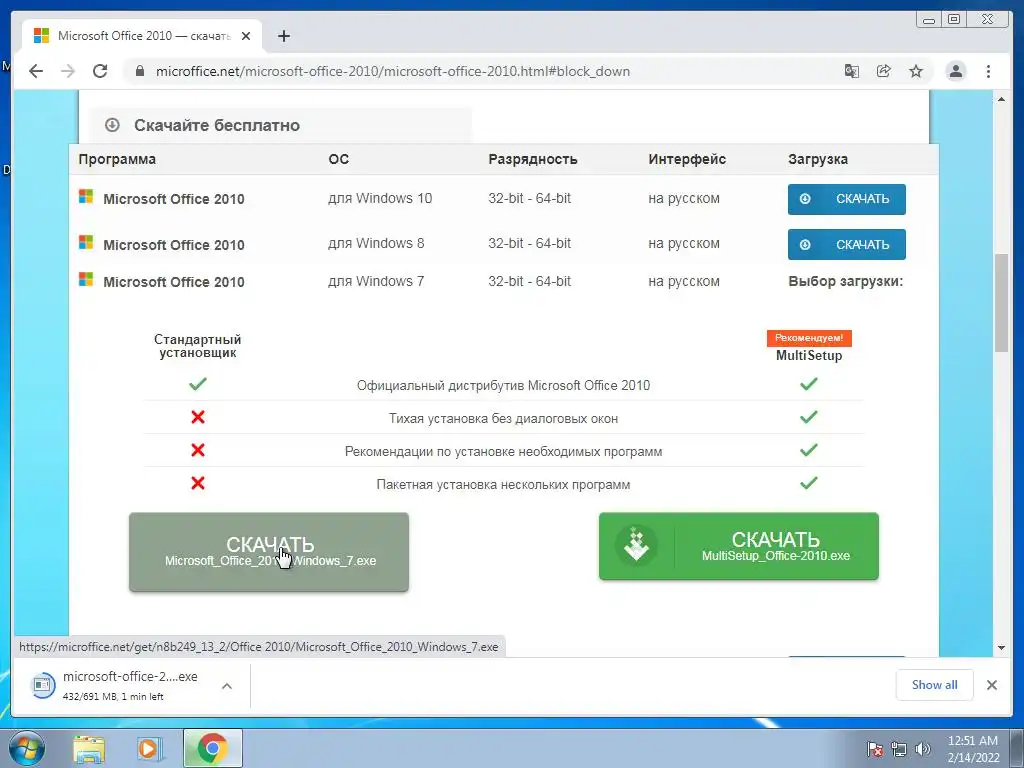This screenshot has height=768, width=1024.
Task: Launch Windows Media Player from taskbar
Action: coord(149,748)
